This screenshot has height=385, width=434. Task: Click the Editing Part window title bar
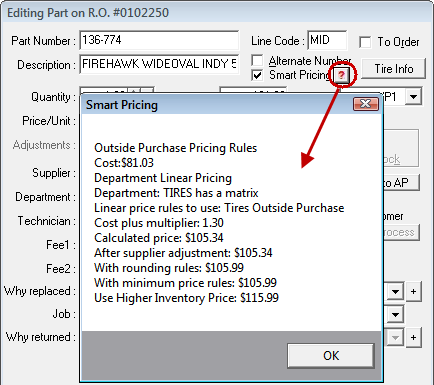point(217,13)
